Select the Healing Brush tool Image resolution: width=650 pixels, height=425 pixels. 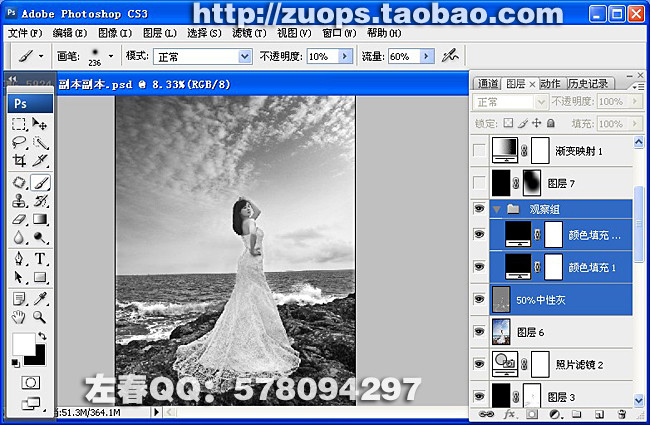tap(19, 182)
